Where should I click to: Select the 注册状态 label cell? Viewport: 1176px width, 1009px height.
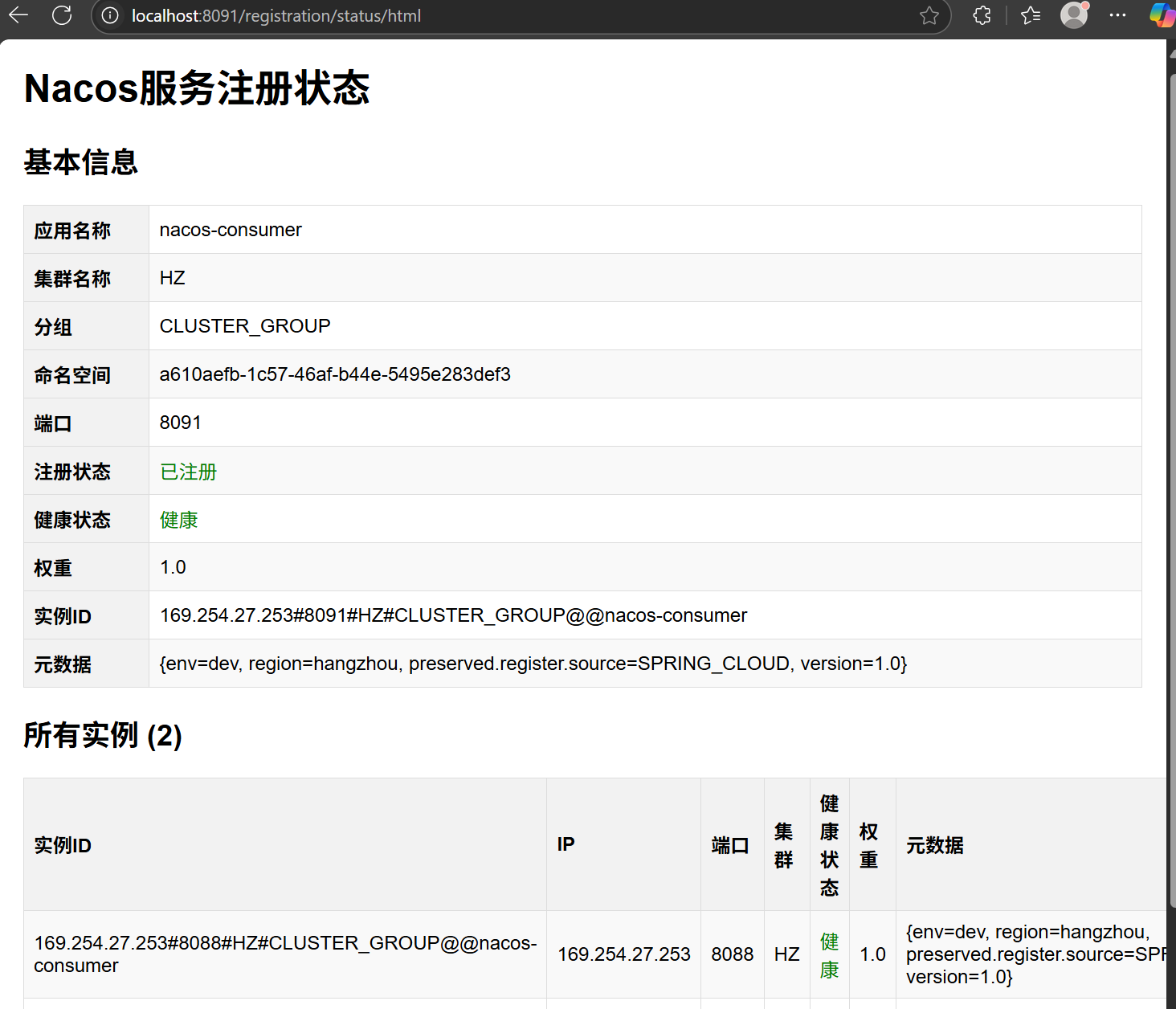(x=87, y=471)
